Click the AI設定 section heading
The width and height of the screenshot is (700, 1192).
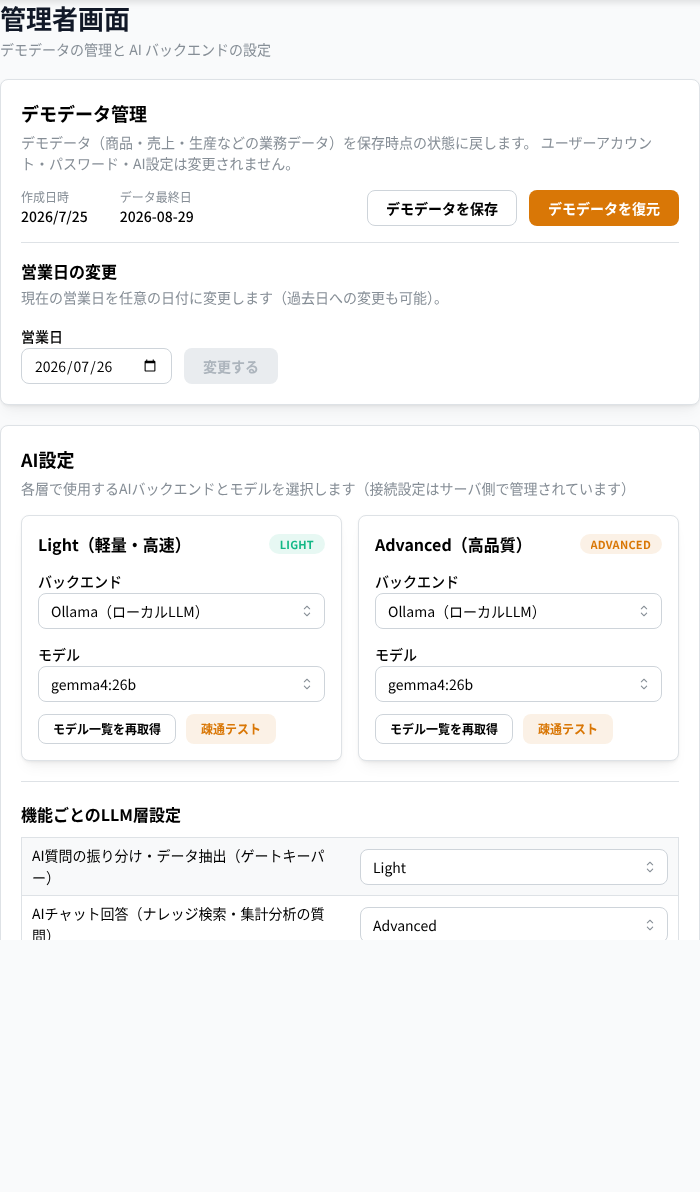pyautogui.click(x=48, y=460)
